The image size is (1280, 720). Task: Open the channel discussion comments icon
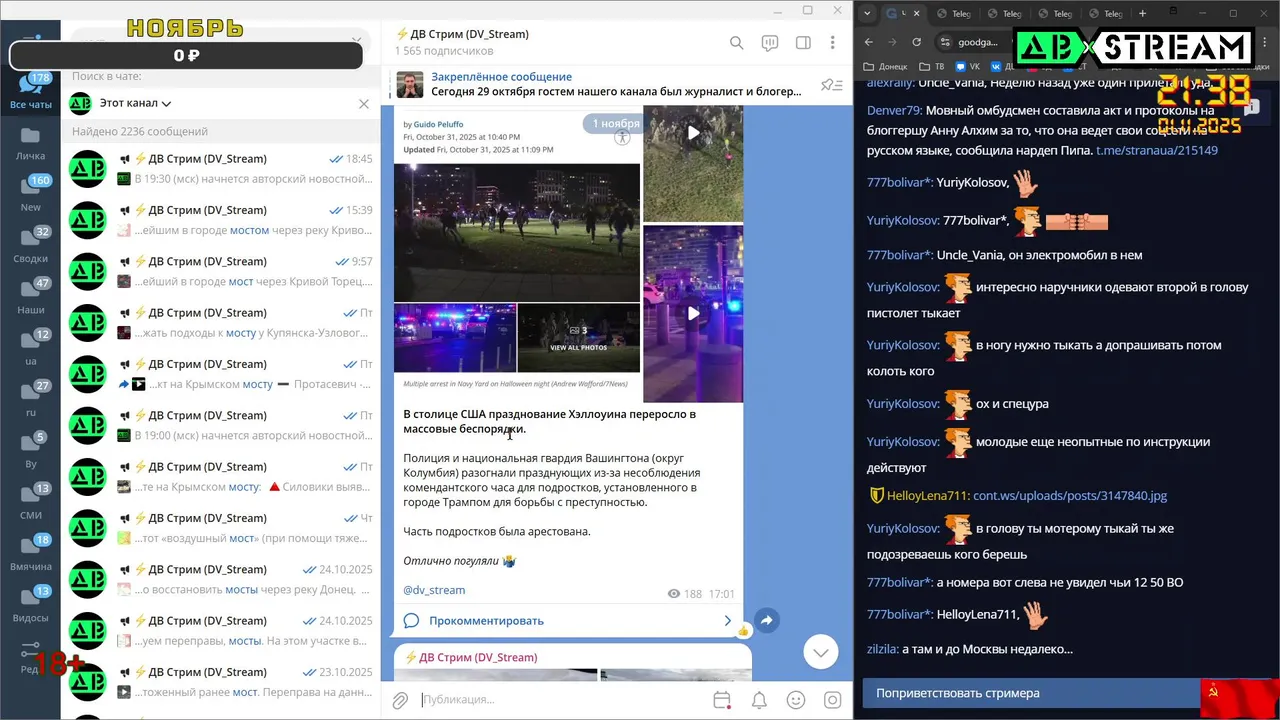pyautogui.click(x=769, y=43)
